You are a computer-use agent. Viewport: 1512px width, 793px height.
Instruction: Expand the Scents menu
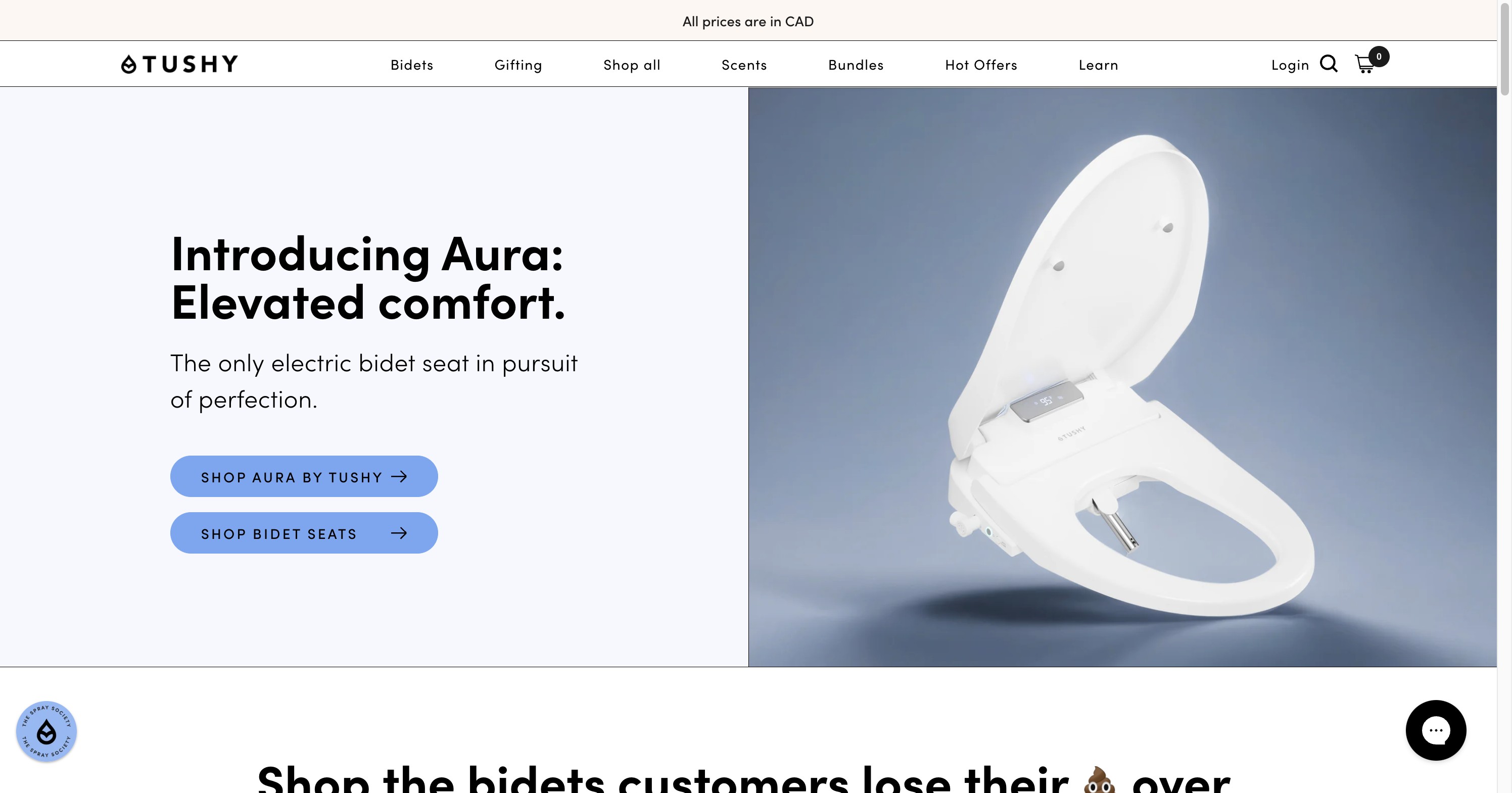(x=744, y=65)
